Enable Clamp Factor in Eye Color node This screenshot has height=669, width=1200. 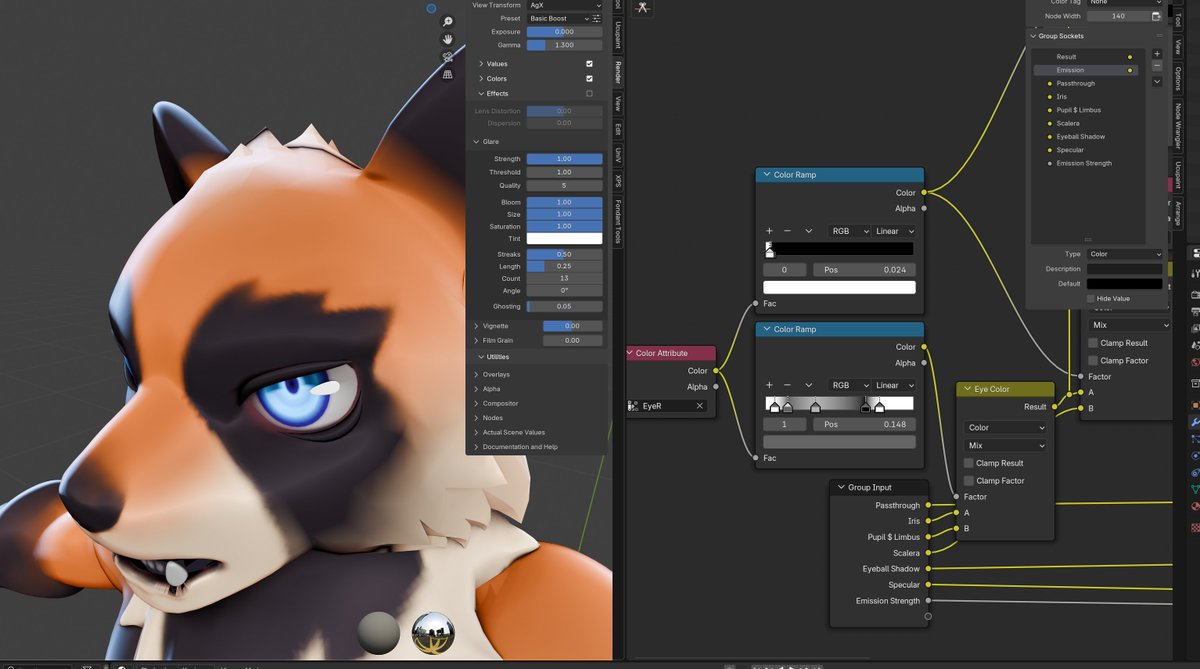(x=969, y=480)
